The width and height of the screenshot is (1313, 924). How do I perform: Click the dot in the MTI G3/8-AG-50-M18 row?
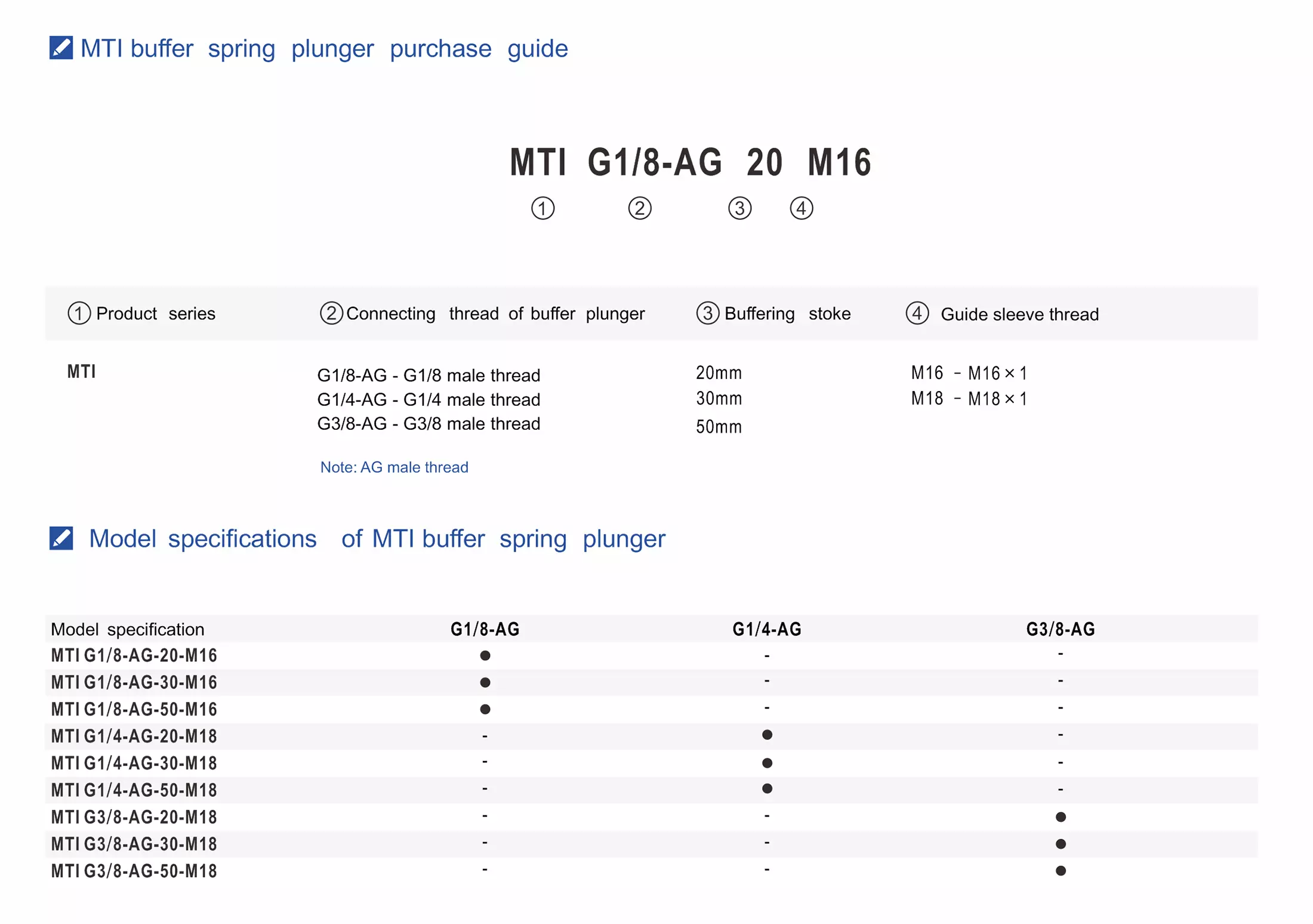click(x=1061, y=871)
